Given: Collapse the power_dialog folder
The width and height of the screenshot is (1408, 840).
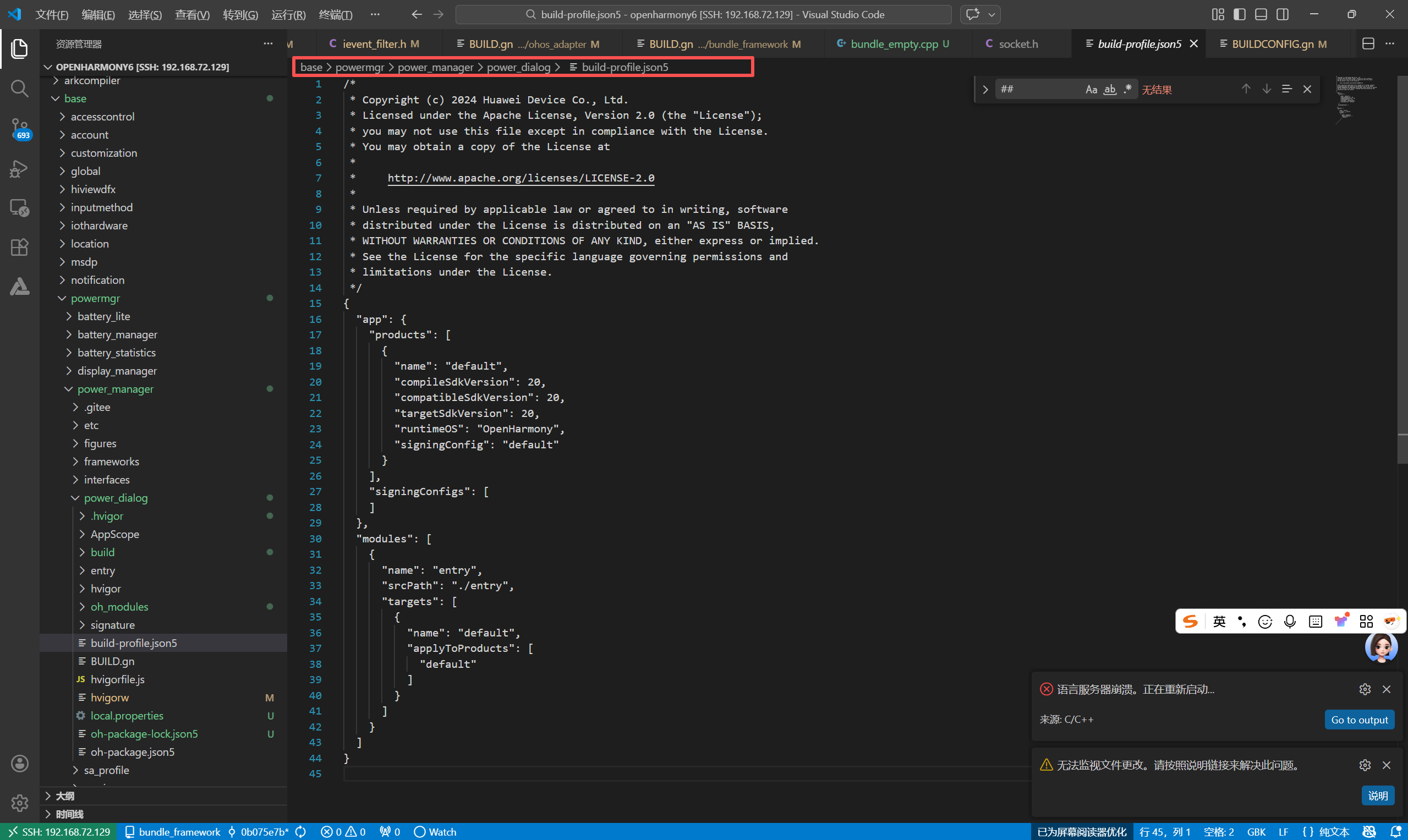Looking at the screenshot, I should coord(116,497).
